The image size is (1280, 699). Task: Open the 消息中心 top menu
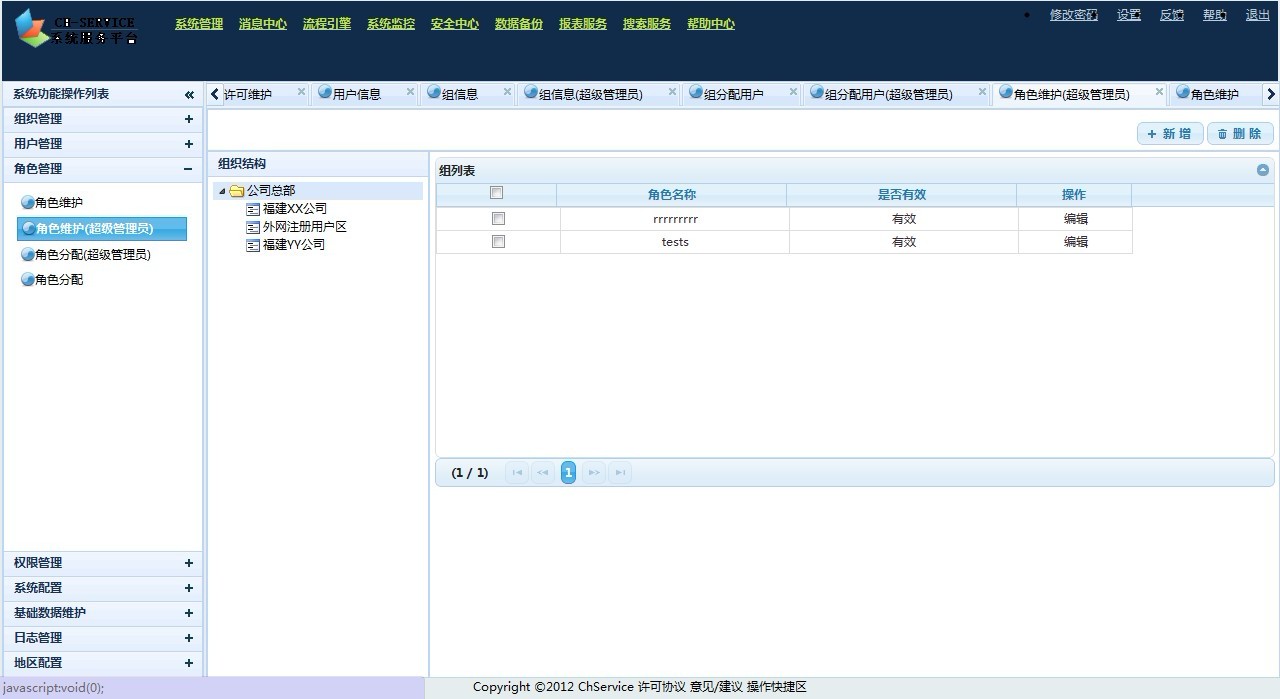[x=263, y=24]
